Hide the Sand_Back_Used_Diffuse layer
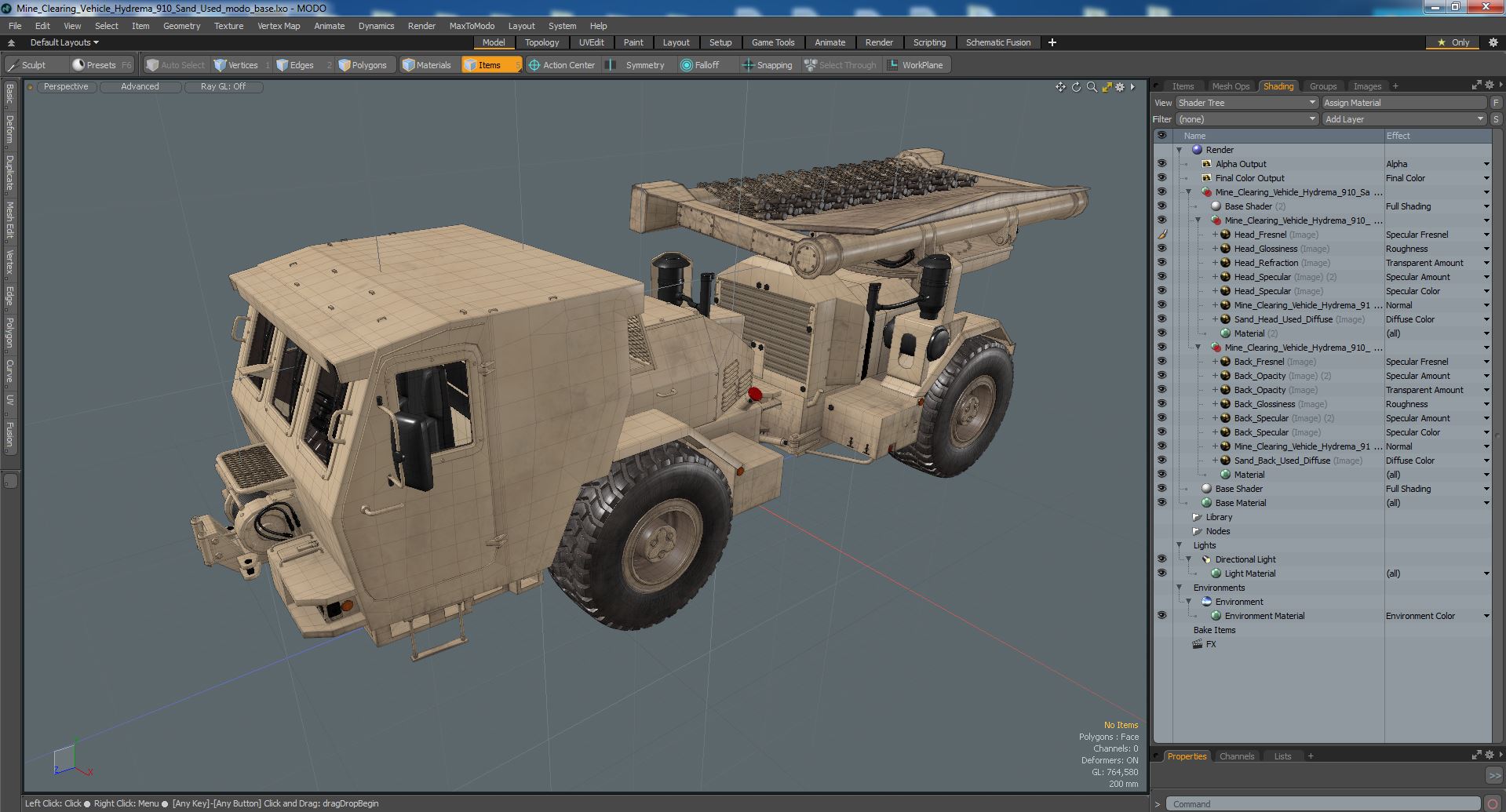 [1161, 461]
